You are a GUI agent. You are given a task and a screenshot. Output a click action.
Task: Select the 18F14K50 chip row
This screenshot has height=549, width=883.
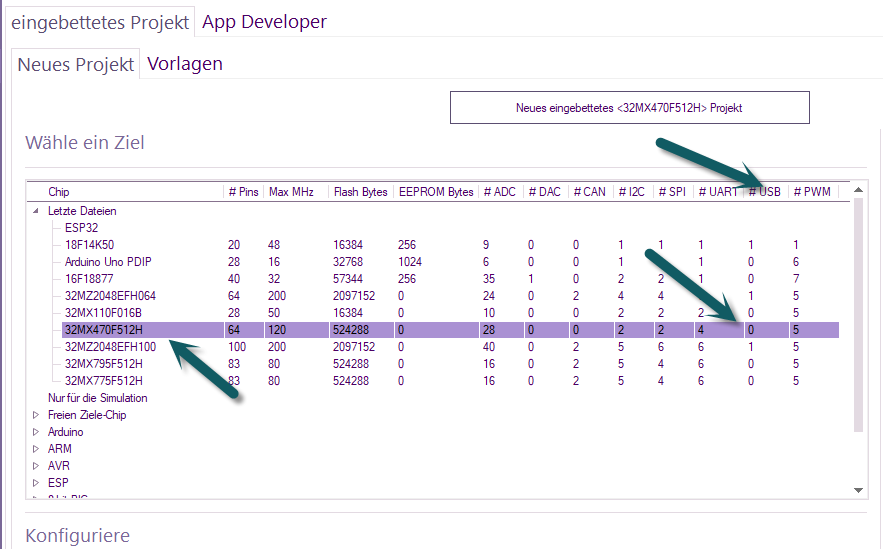[450, 245]
